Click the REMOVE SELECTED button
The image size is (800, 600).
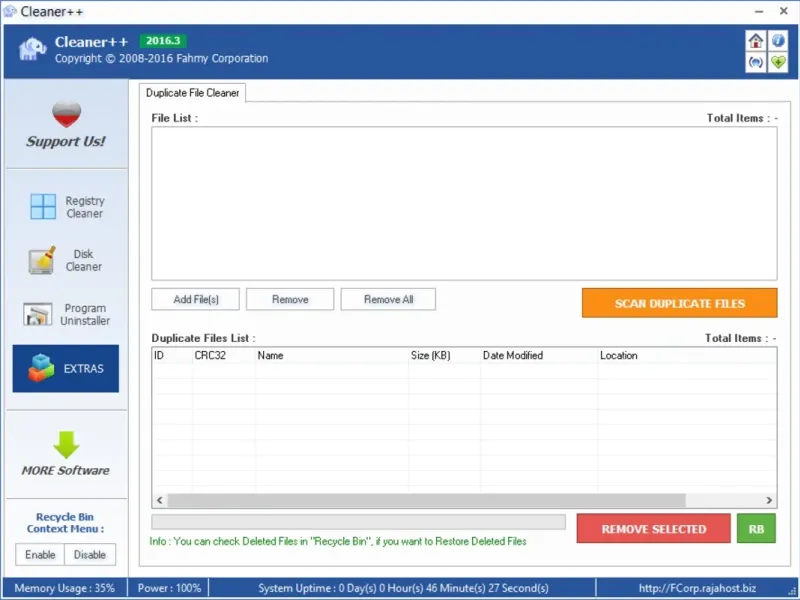click(x=654, y=529)
